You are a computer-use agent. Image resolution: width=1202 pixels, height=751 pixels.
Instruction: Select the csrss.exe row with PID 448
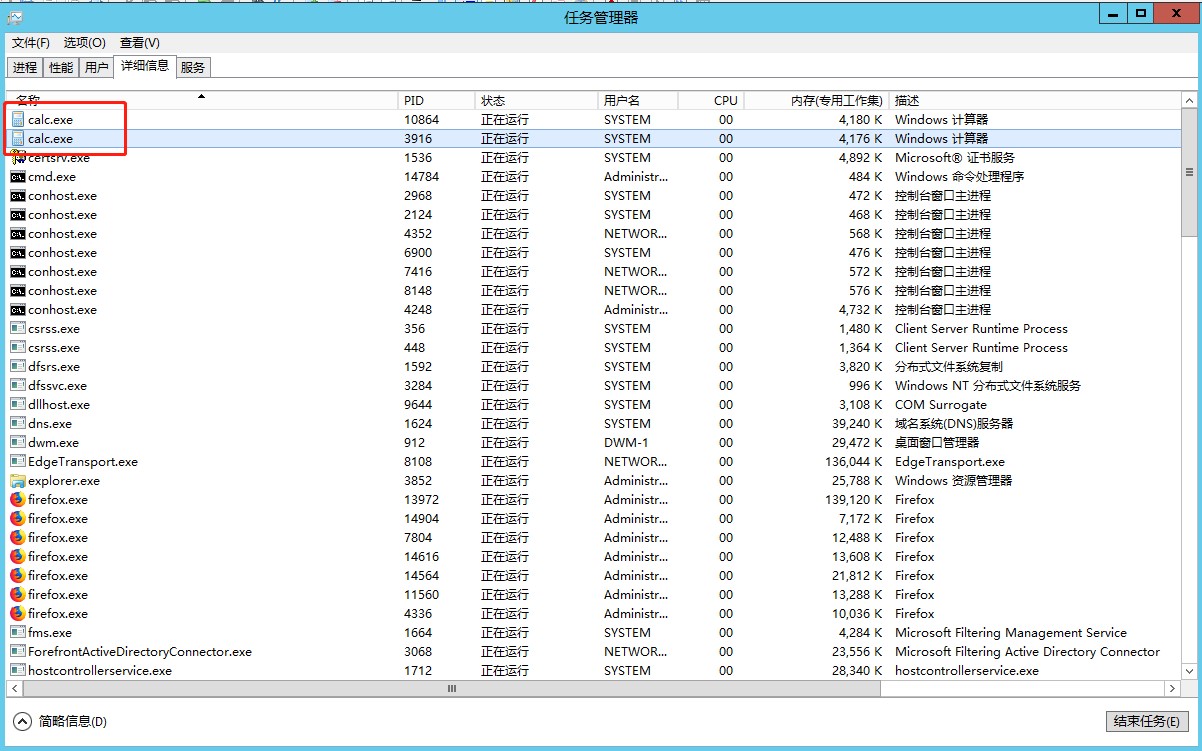594,347
